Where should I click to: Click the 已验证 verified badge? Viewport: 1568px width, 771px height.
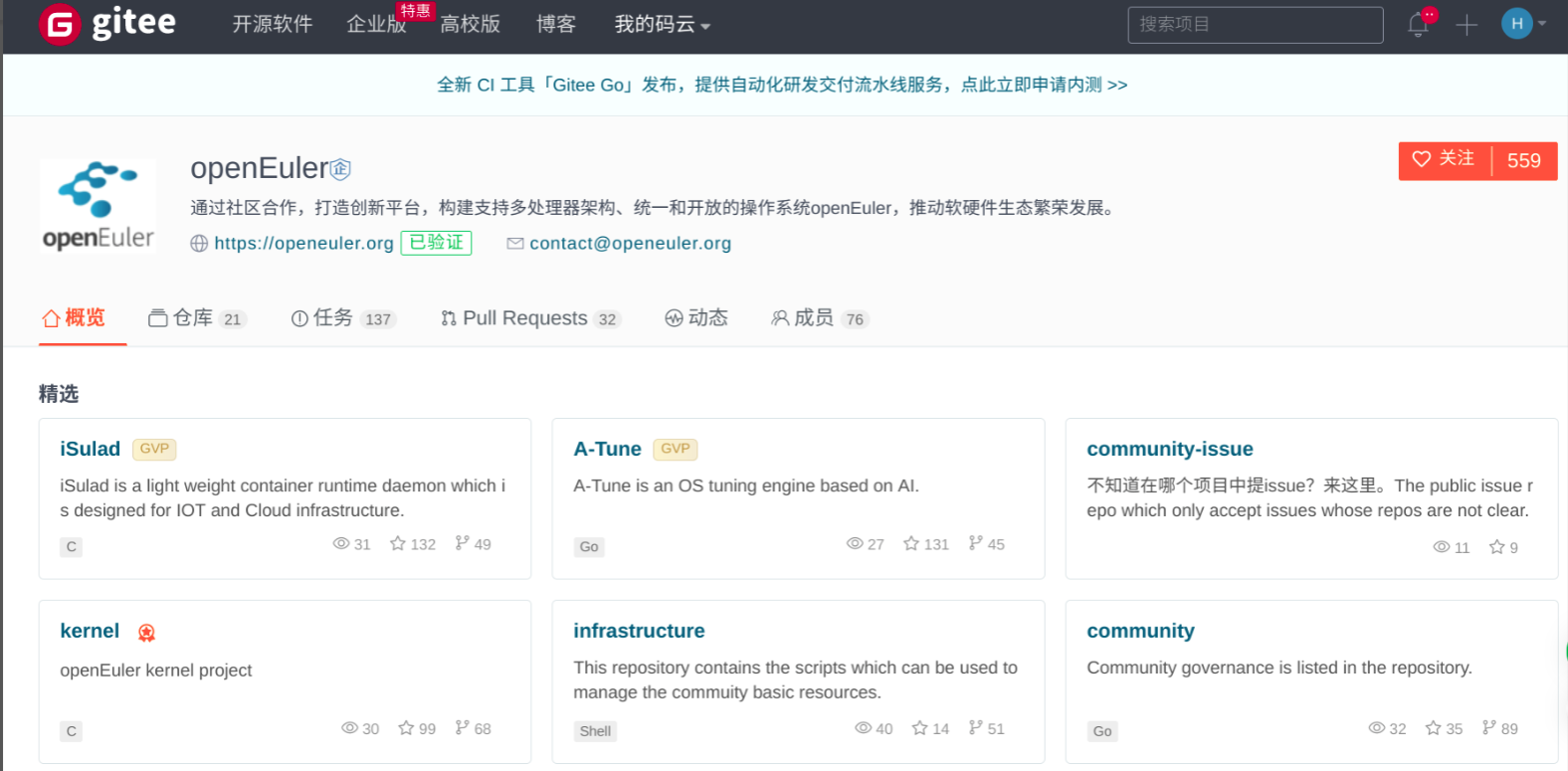click(x=436, y=243)
